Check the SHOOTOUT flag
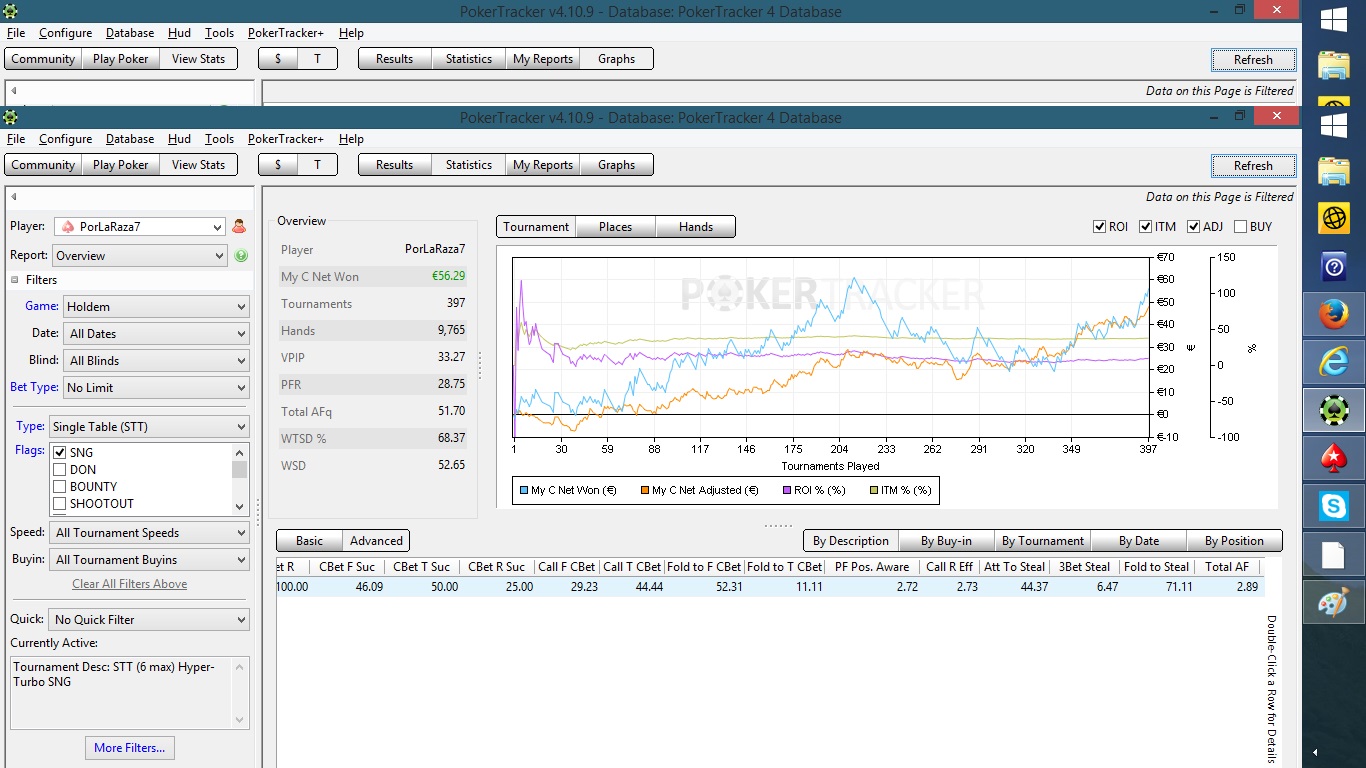Viewport: 1366px width, 768px height. click(x=60, y=504)
